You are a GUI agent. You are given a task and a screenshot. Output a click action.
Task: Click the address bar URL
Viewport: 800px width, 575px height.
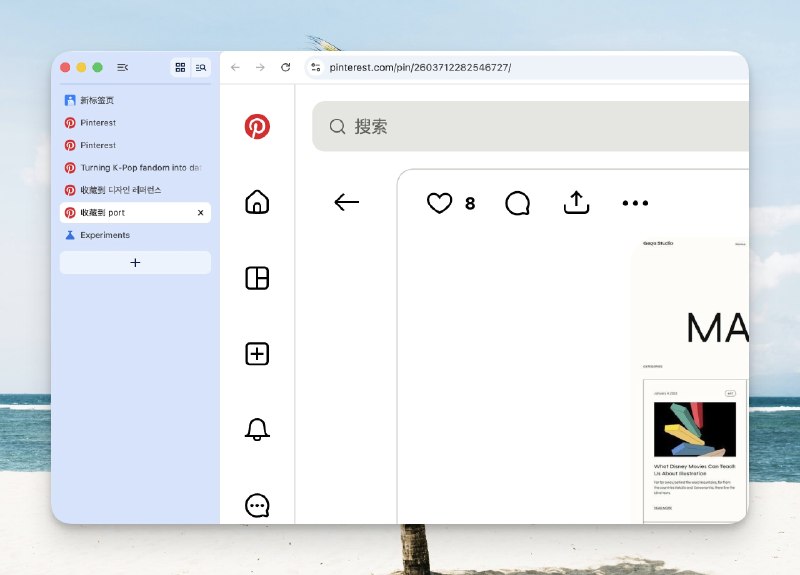(x=420, y=67)
